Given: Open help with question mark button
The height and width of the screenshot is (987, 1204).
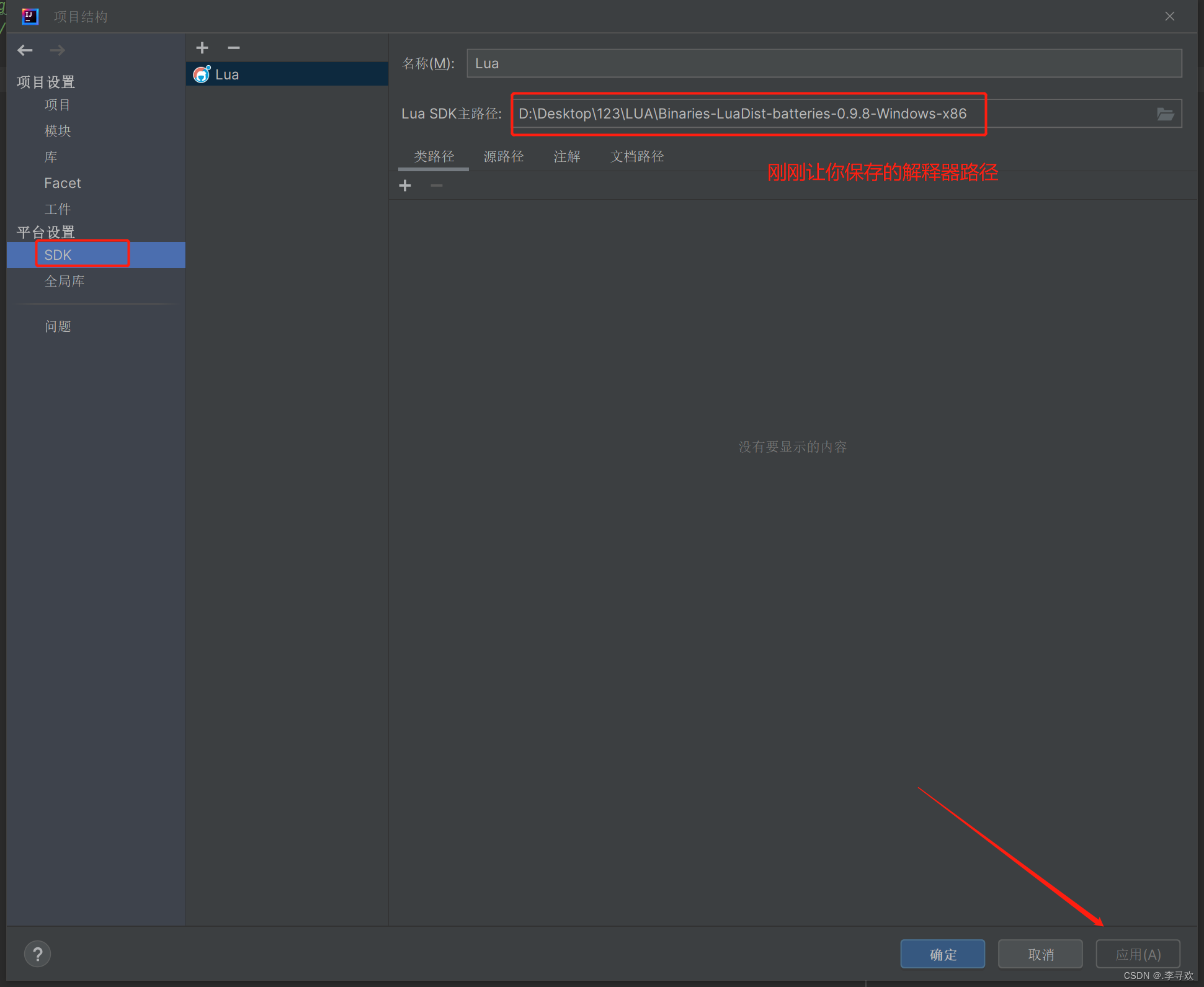Looking at the screenshot, I should tap(37, 954).
